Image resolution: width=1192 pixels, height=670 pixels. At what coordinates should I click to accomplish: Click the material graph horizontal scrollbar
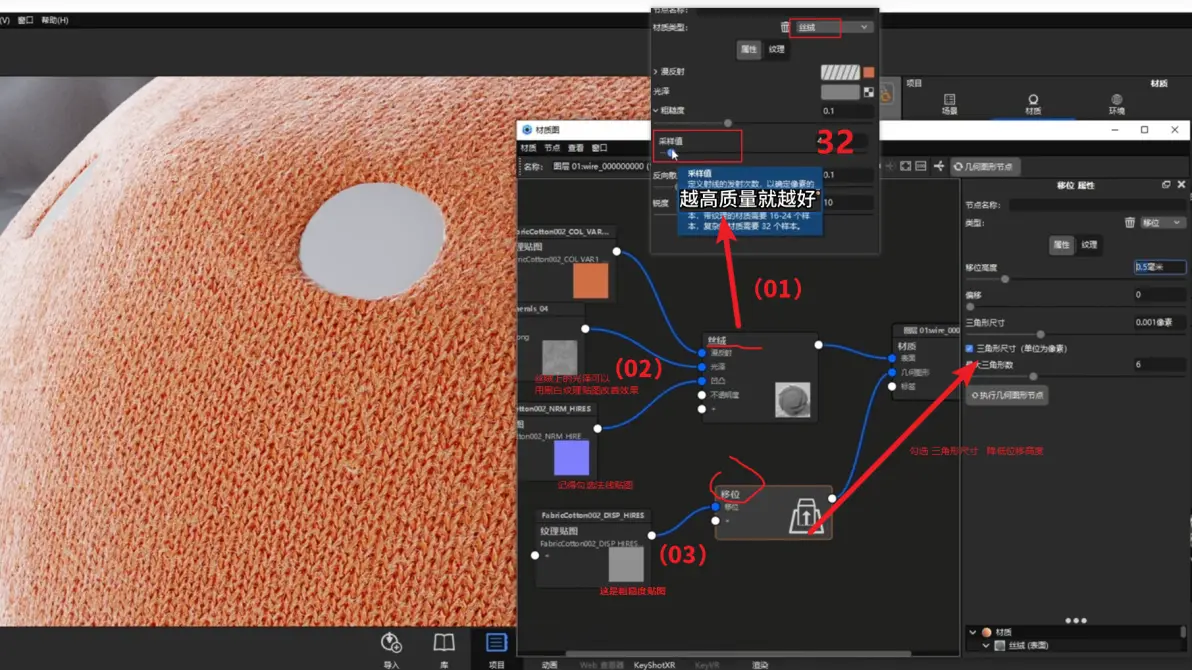[737, 653]
